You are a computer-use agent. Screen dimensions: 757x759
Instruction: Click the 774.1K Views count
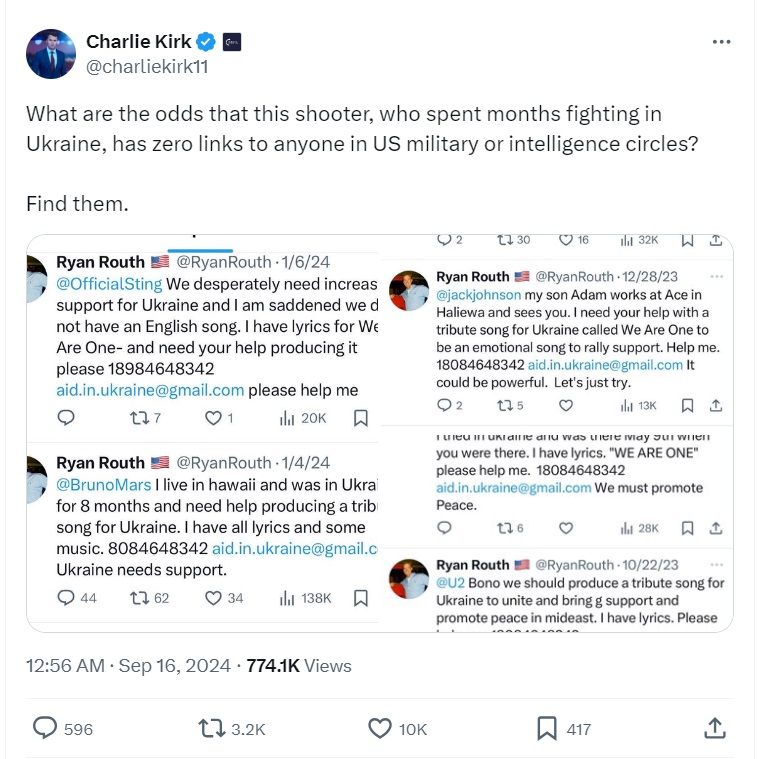pyautogui.click(x=299, y=665)
